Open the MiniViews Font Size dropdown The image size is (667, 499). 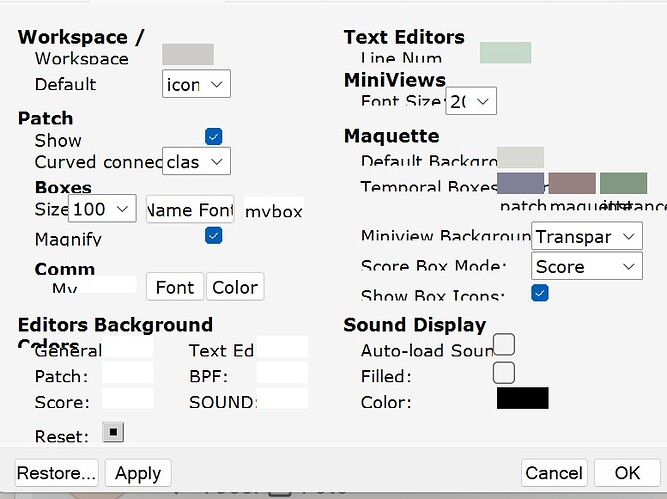[472, 101]
